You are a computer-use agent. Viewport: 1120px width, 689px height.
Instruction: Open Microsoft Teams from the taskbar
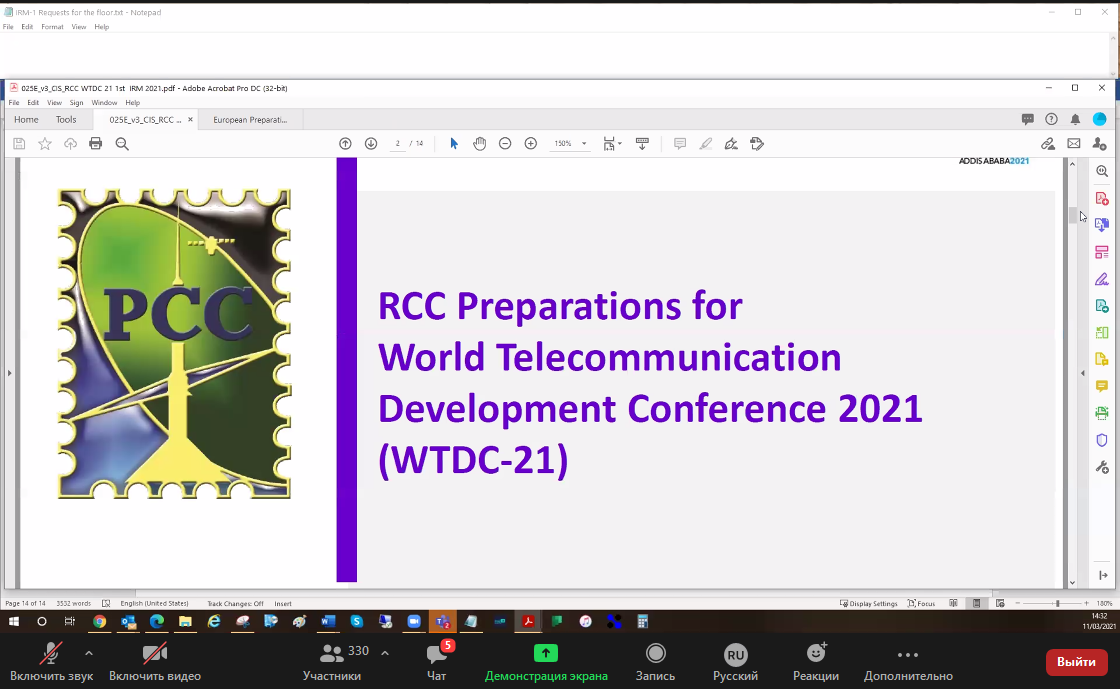(442, 621)
